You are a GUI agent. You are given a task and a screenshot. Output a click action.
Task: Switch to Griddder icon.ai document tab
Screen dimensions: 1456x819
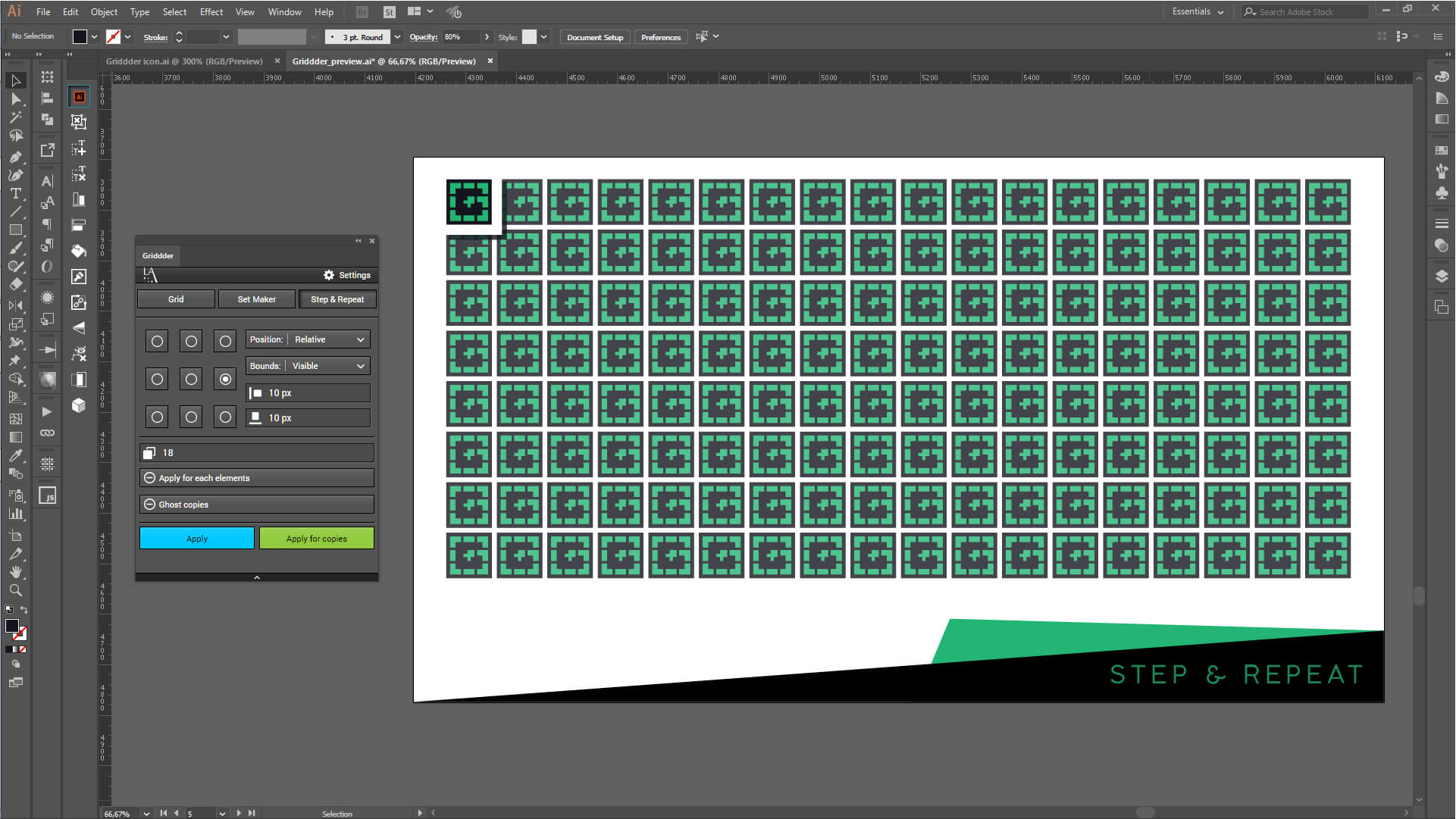coord(184,61)
